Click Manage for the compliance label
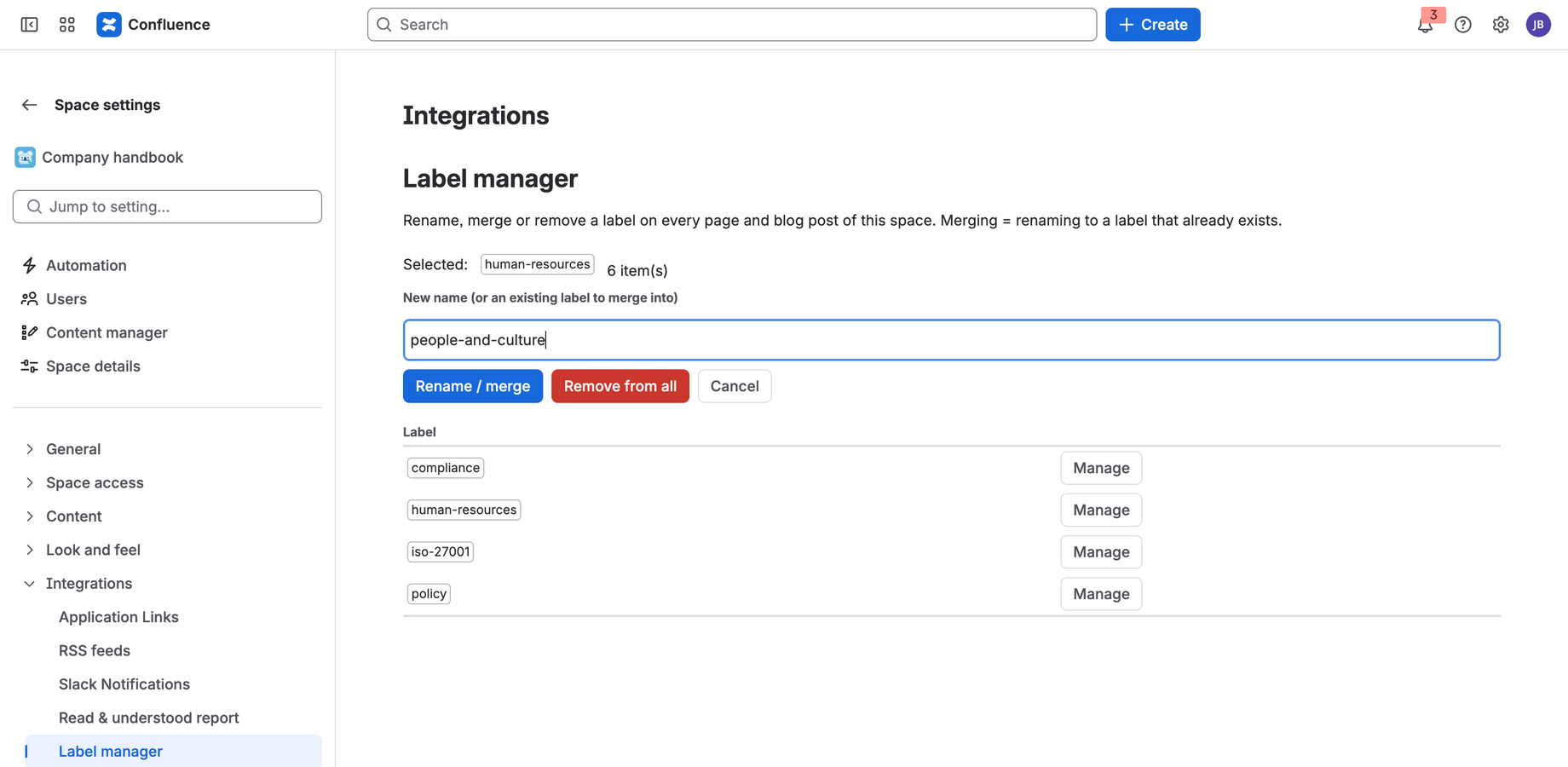 [x=1101, y=468]
